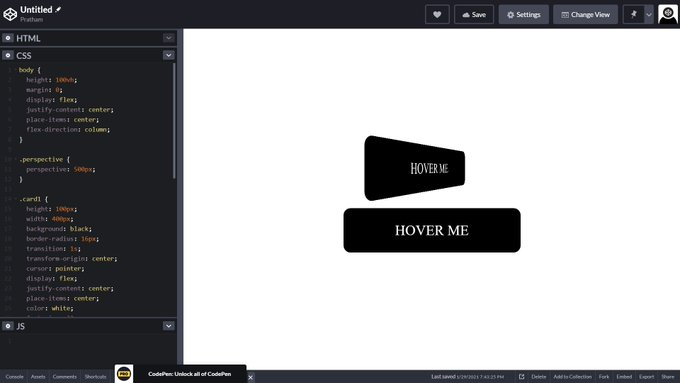Fork this pen
Screen dimensions: 680x383
(604, 376)
